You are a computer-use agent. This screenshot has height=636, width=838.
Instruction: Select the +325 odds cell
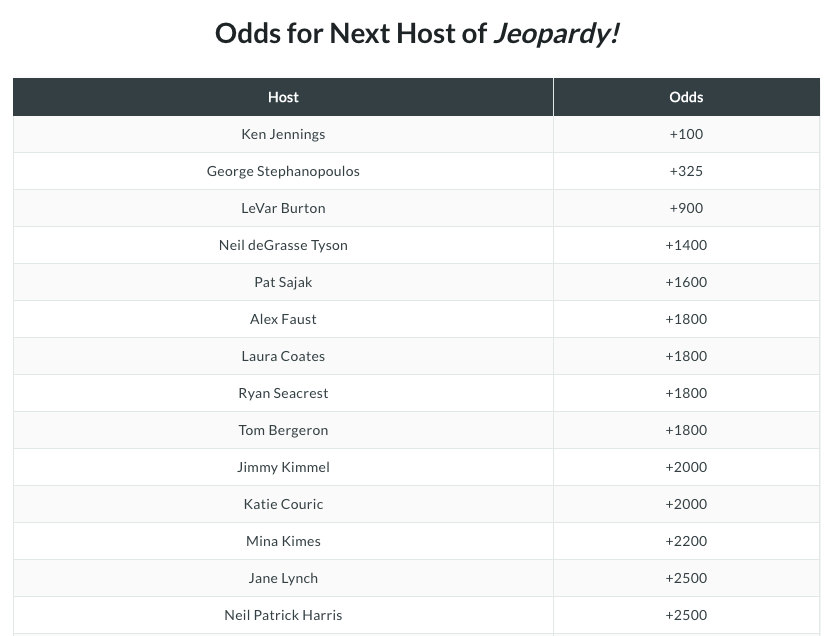coord(686,171)
